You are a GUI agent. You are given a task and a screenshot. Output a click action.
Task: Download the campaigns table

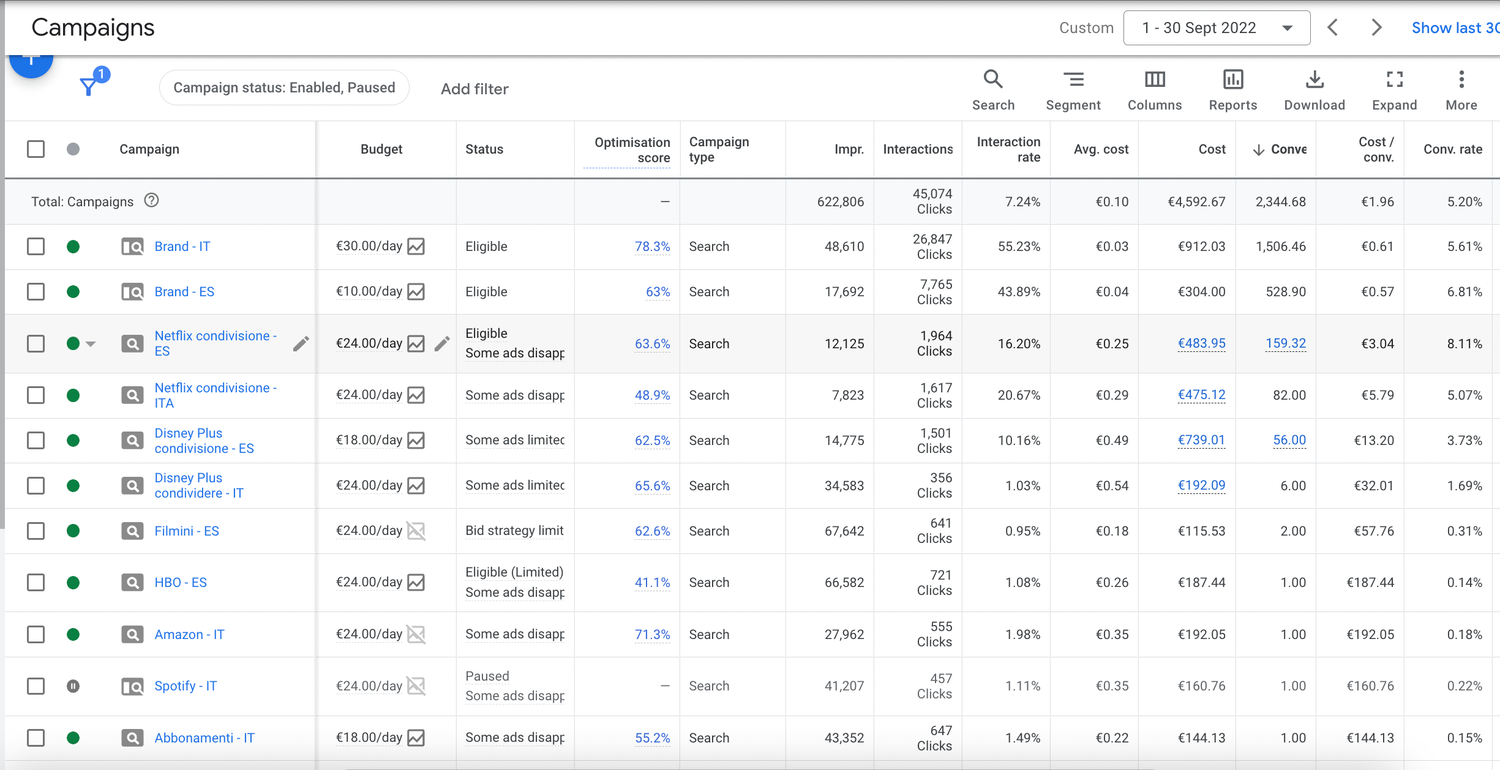(1314, 89)
